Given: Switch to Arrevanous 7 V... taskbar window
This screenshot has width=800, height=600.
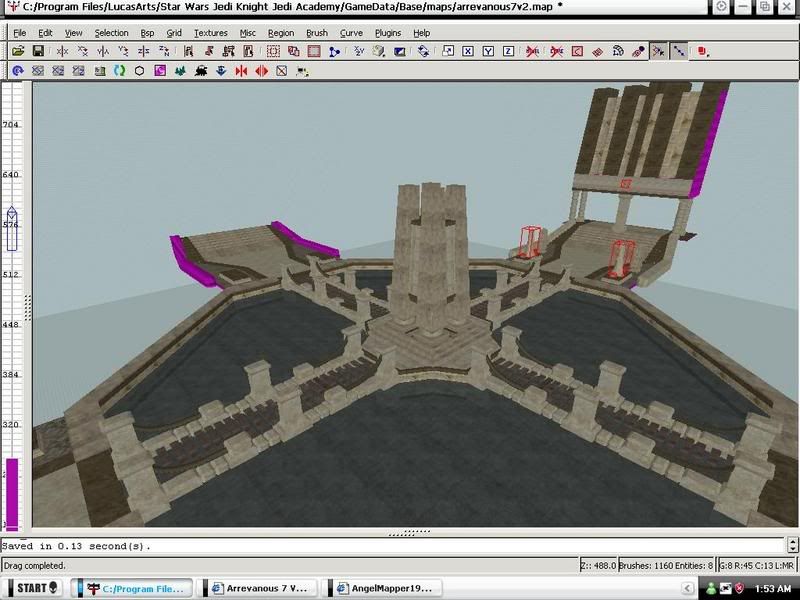Looking at the screenshot, I should 260,588.
